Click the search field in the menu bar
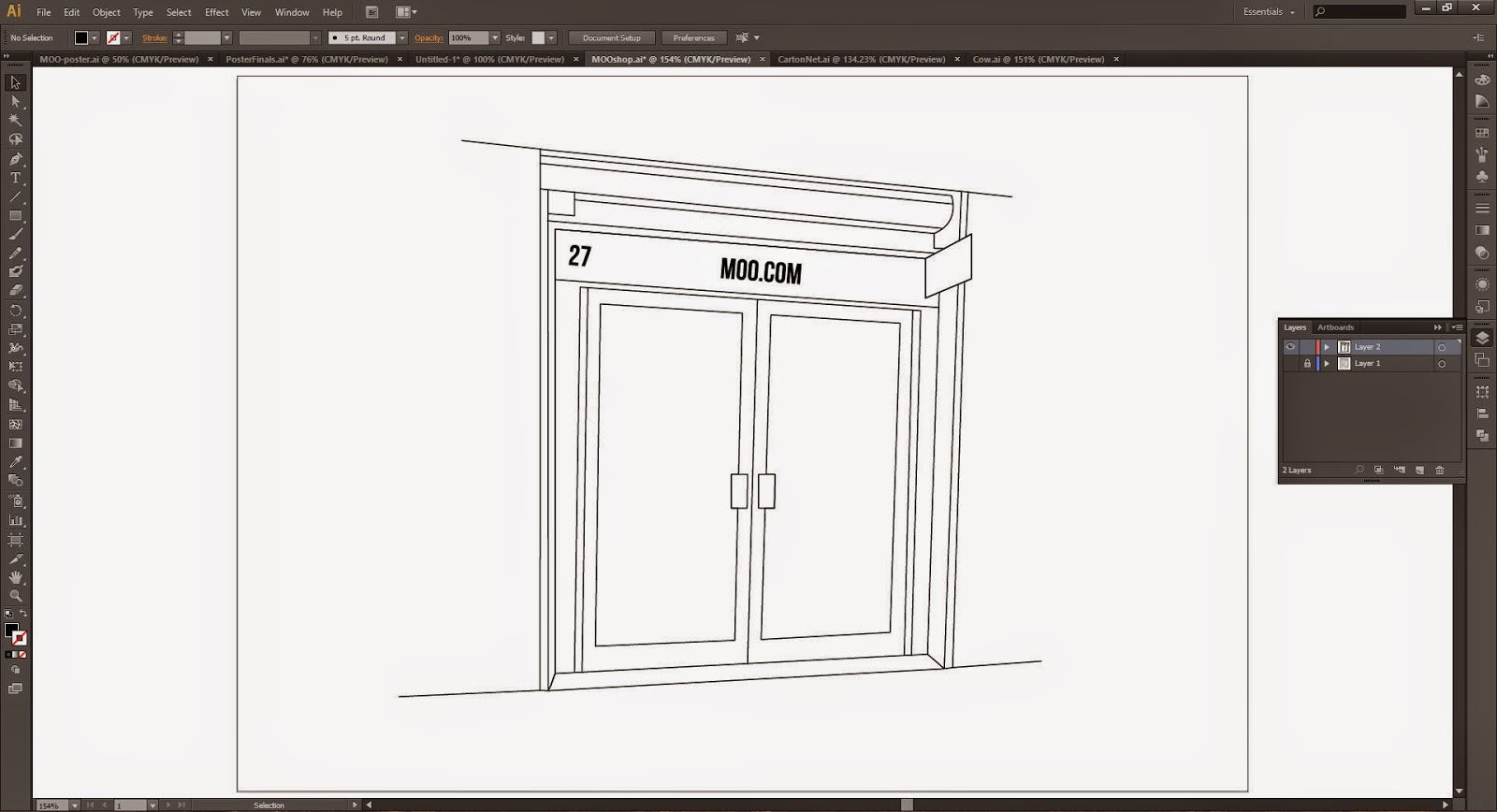 pos(1359,12)
